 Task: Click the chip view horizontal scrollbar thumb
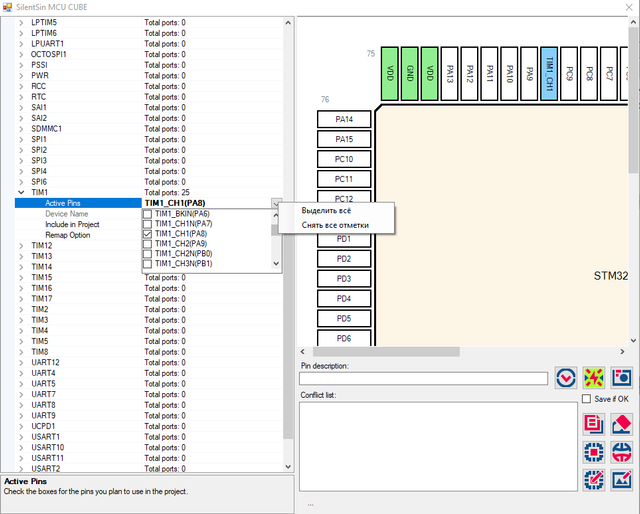[386, 352]
